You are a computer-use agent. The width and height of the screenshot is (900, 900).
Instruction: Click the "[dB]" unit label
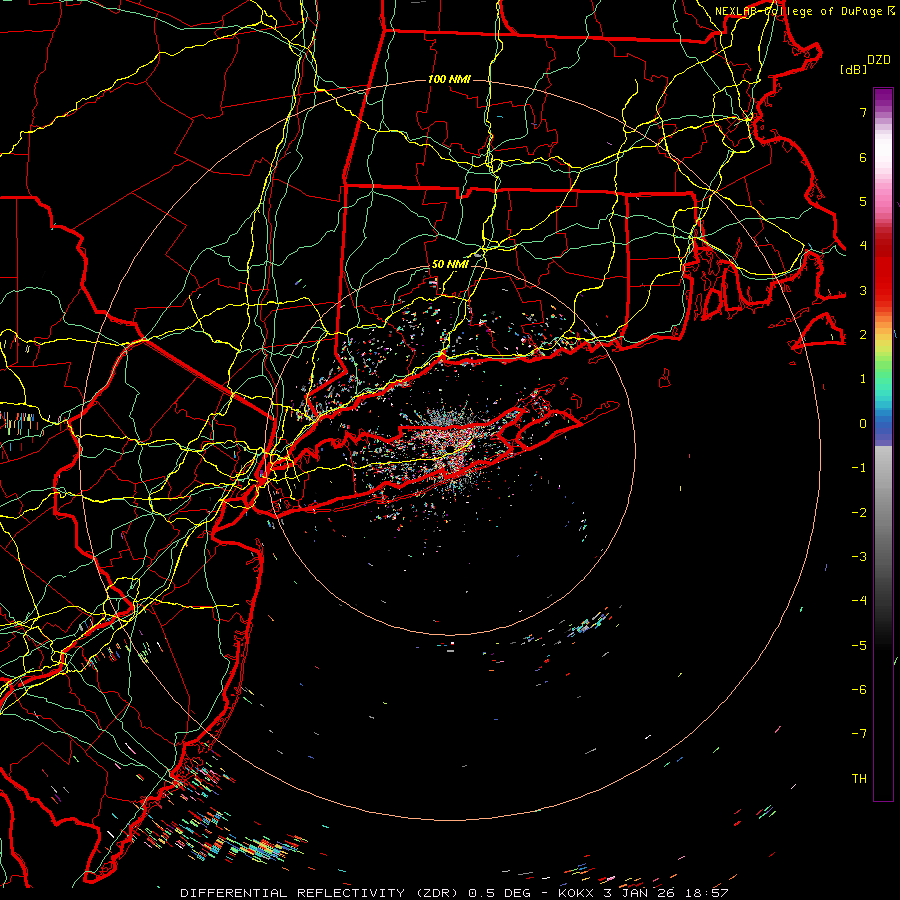853,69
